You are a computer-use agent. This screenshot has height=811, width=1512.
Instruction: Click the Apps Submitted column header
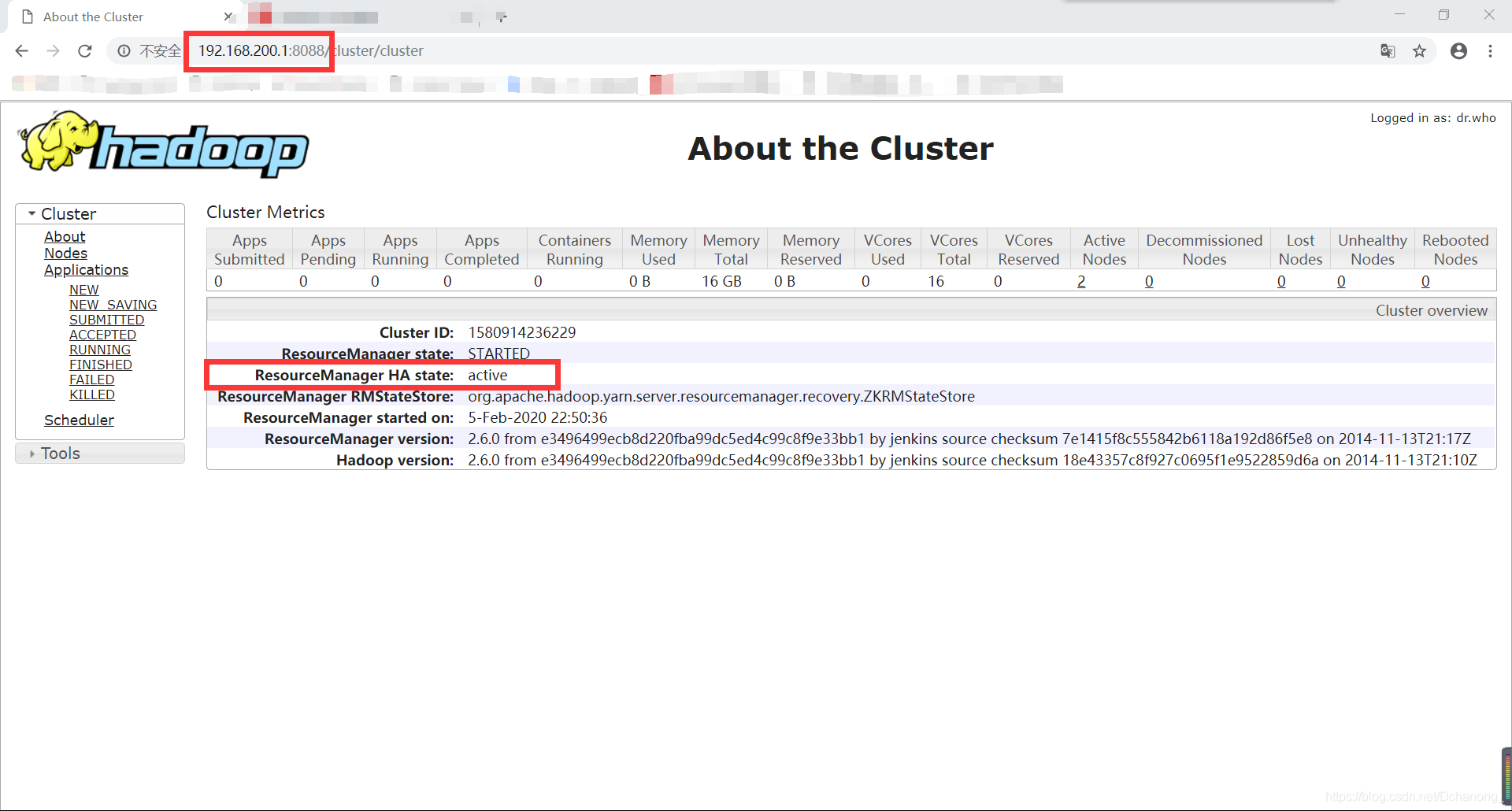[249, 250]
